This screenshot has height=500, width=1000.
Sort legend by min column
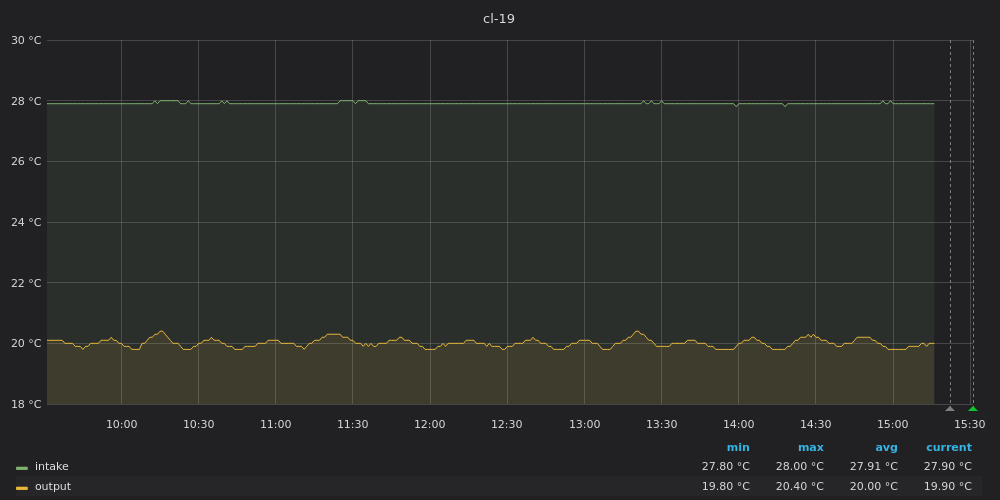pos(738,448)
